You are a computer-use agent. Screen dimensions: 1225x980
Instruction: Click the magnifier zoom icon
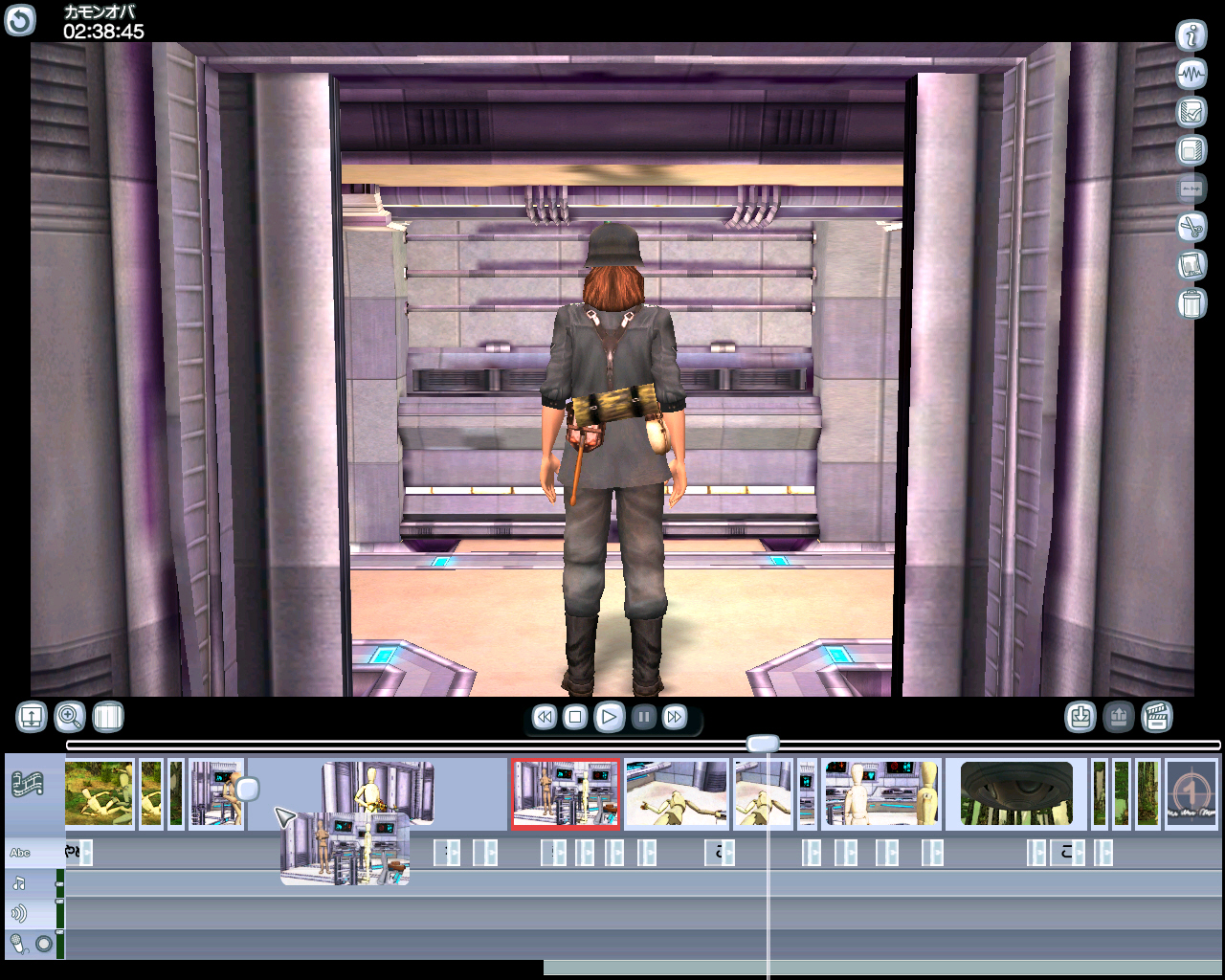coord(70,717)
